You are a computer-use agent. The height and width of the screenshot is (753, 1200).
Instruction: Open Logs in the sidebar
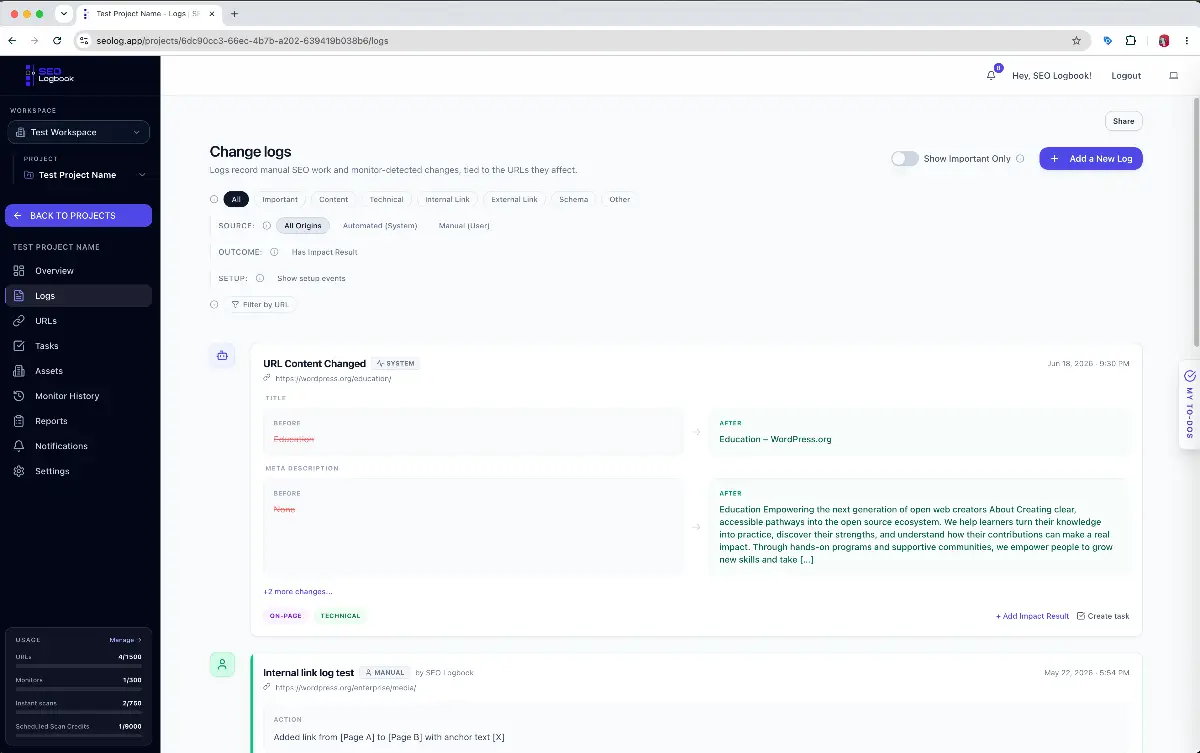click(x=78, y=296)
